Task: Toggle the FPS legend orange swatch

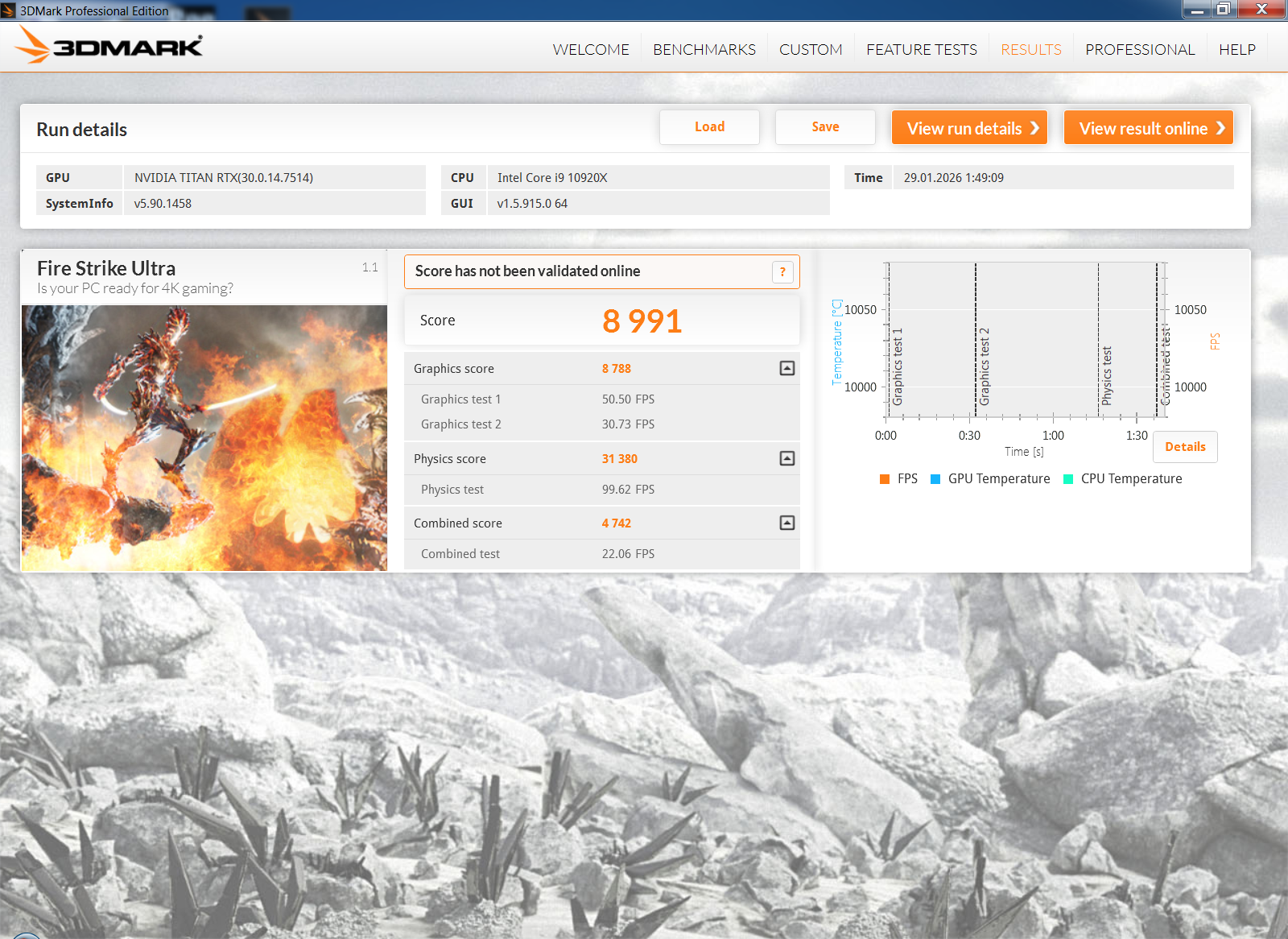Action: [885, 479]
